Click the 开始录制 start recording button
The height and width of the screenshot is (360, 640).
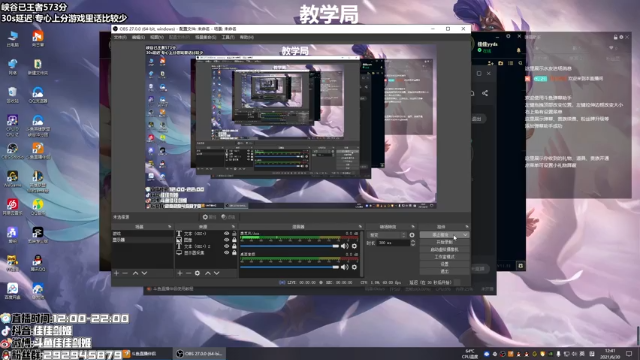(444, 242)
